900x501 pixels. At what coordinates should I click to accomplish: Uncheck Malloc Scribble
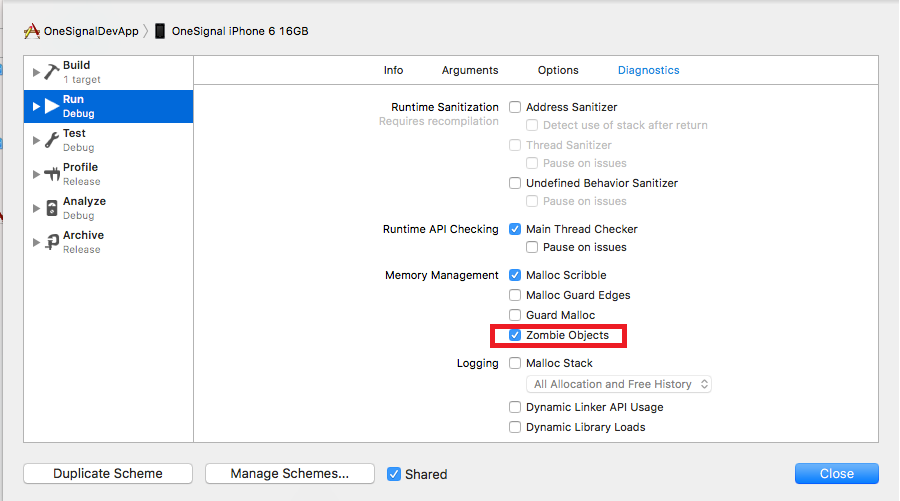[x=515, y=275]
